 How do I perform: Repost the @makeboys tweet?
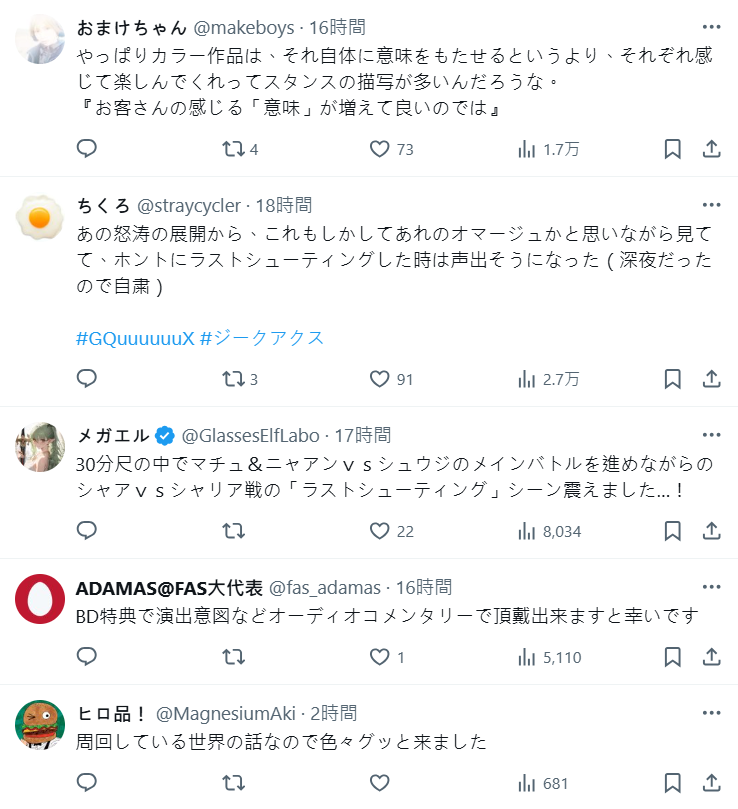233,149
